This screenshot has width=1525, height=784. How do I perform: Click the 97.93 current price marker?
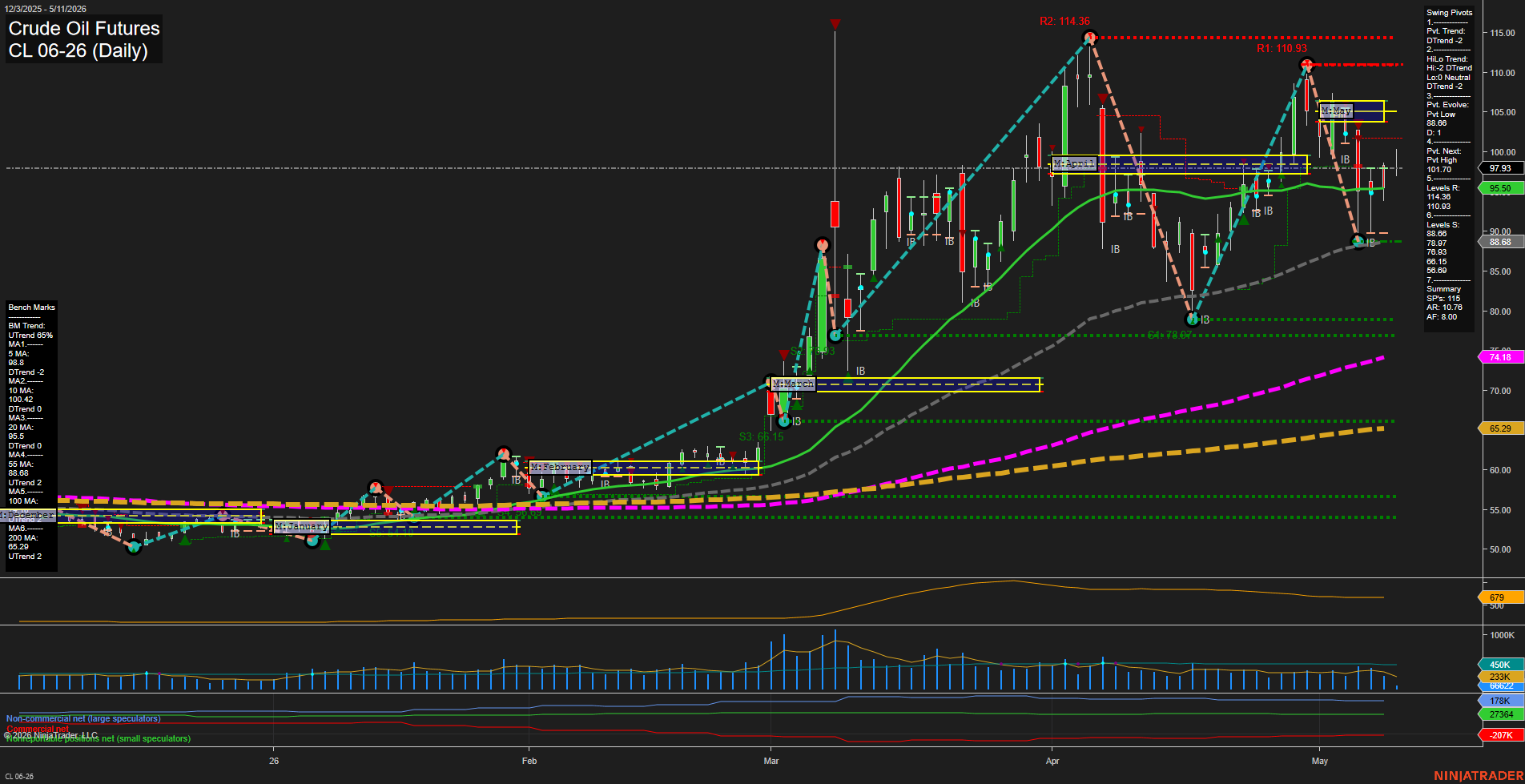coord(1500,168)
